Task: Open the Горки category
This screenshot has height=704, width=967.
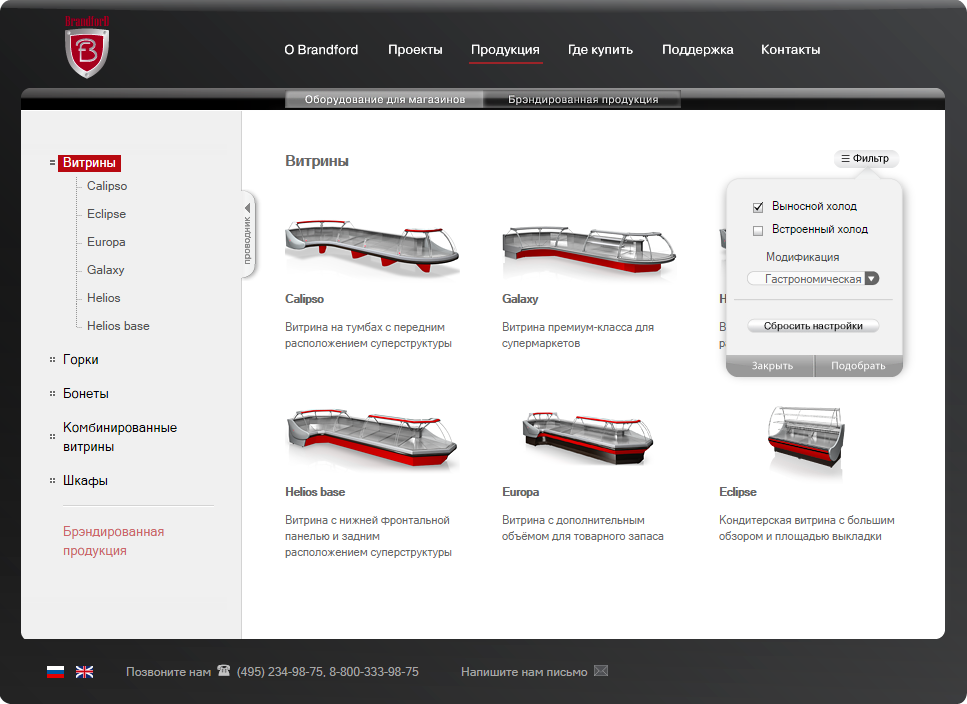Action: pos(81,359)
